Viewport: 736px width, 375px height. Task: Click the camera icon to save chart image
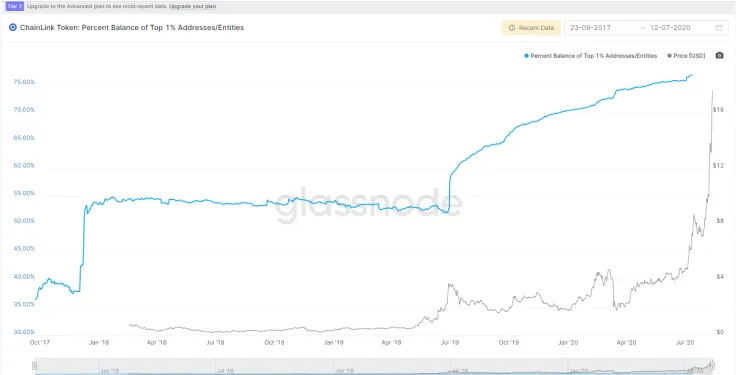tap(719, 55)
